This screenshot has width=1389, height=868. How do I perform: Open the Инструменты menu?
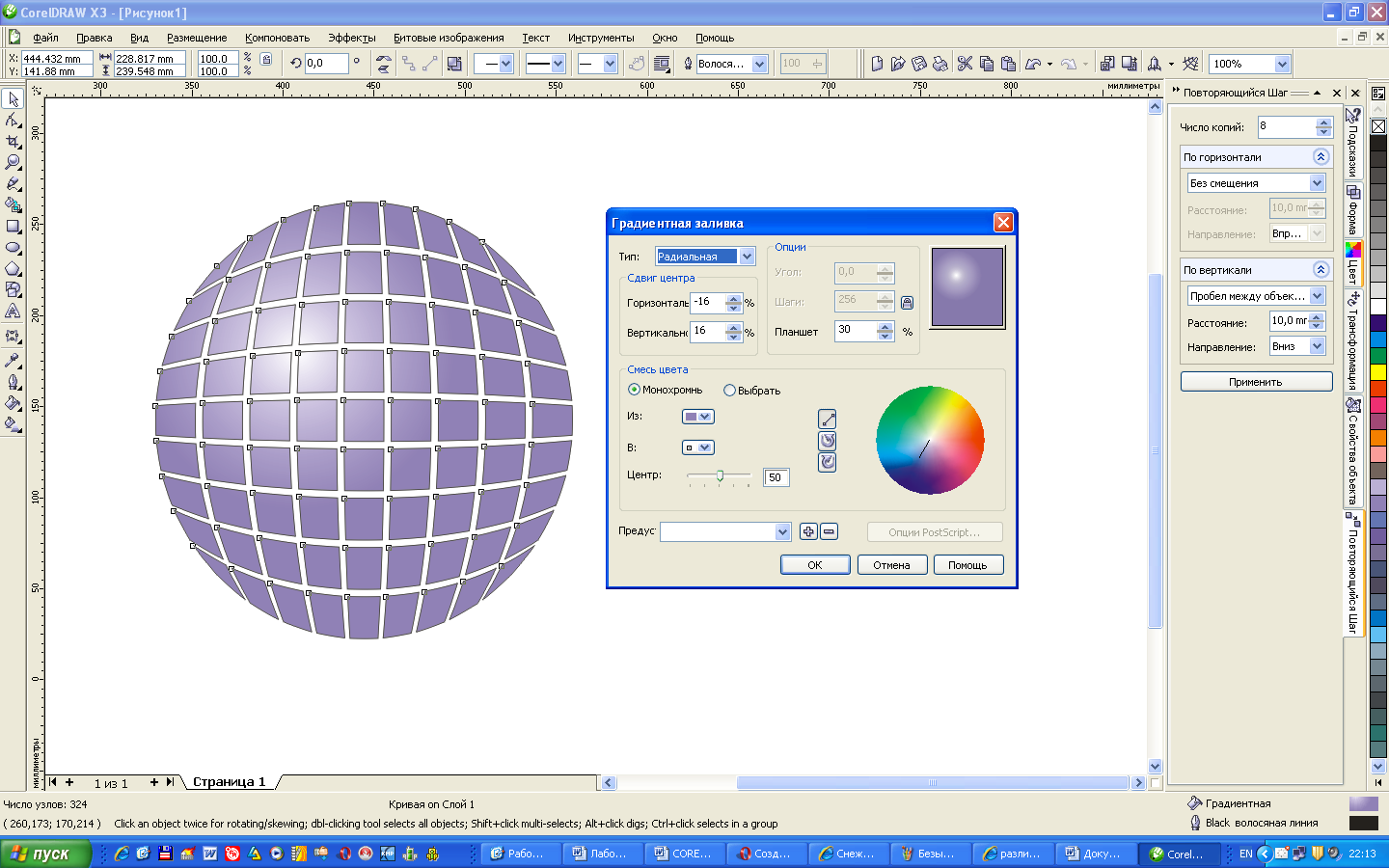point(601,38)
